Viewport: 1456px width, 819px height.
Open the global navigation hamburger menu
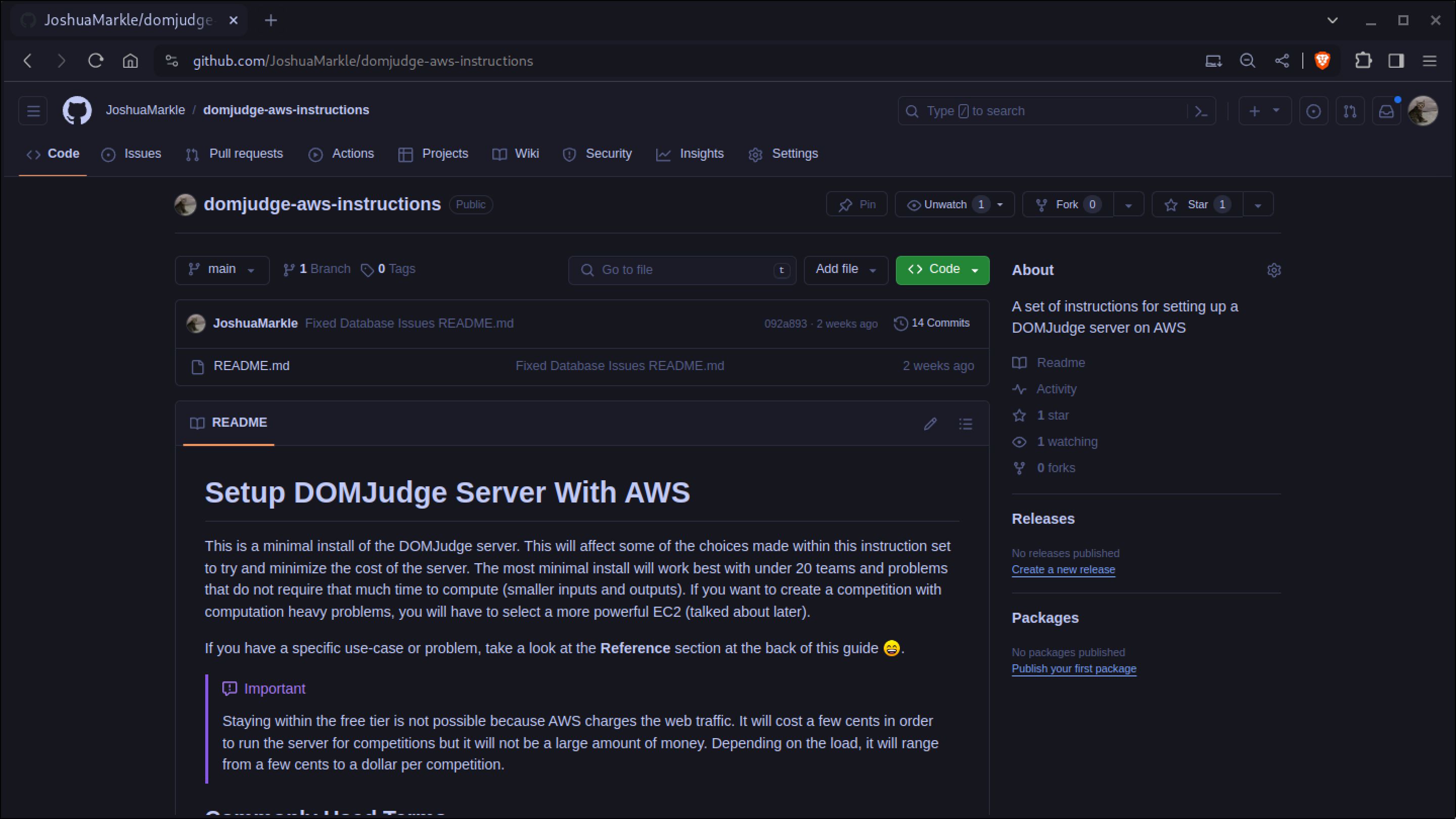pyautogui.click(x=33, y=111)
